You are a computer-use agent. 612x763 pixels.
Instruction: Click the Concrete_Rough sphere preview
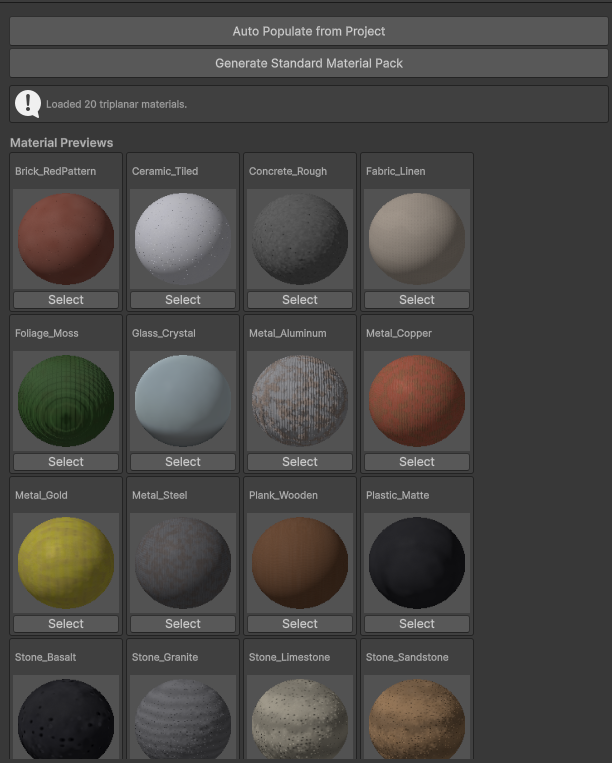point(300,239)
